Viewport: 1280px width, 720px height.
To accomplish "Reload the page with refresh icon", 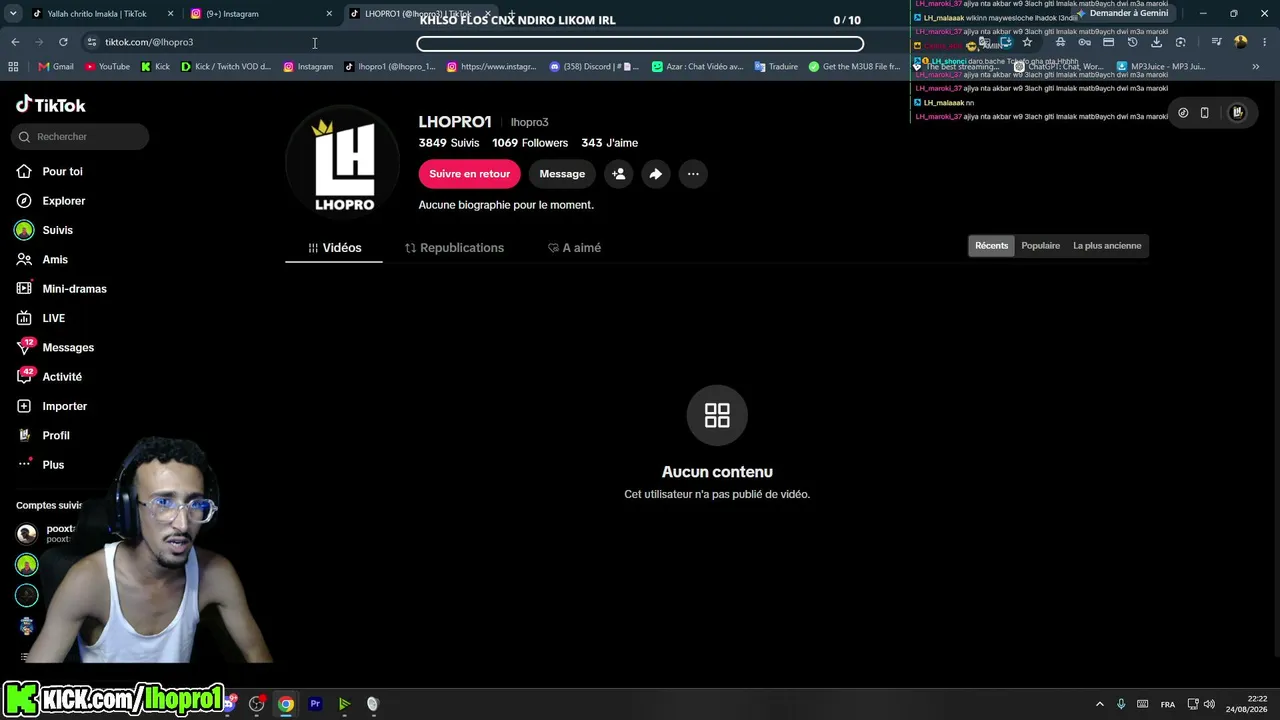I will point(63,42).
